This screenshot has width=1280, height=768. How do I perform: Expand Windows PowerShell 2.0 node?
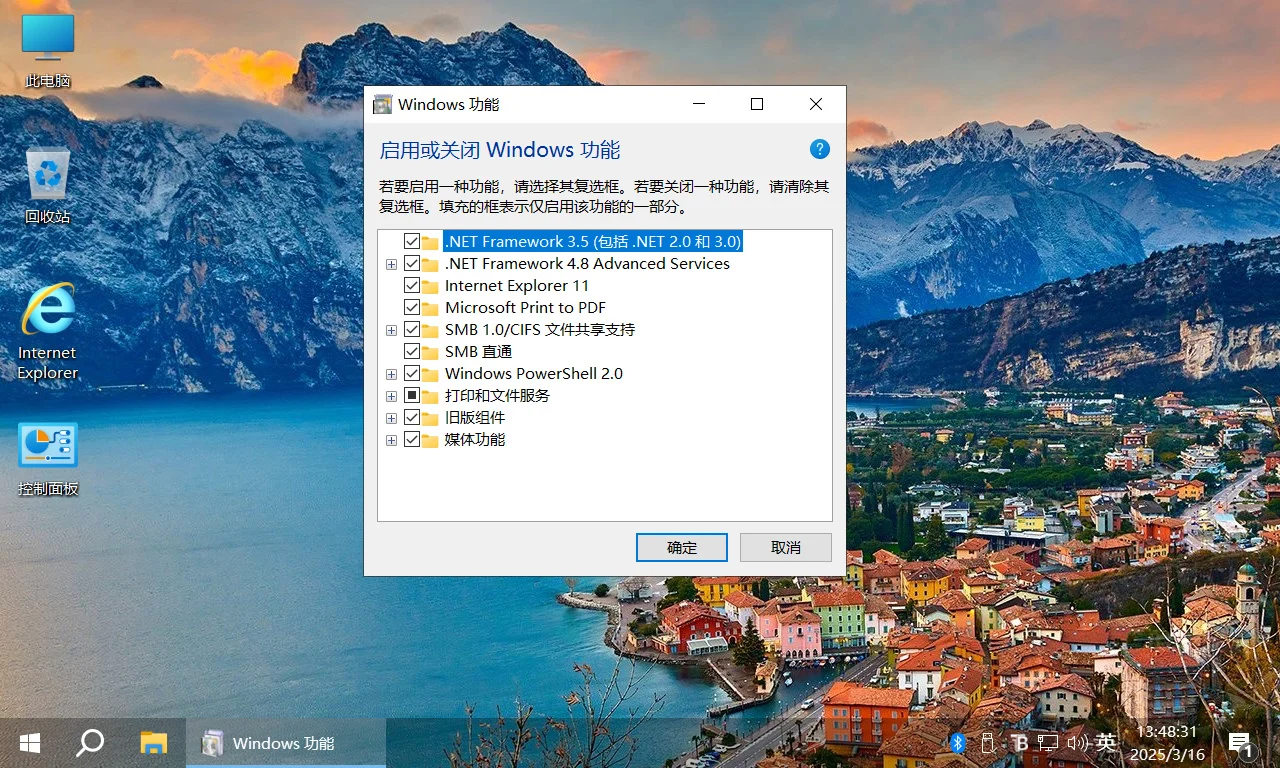tap(391, 373)
